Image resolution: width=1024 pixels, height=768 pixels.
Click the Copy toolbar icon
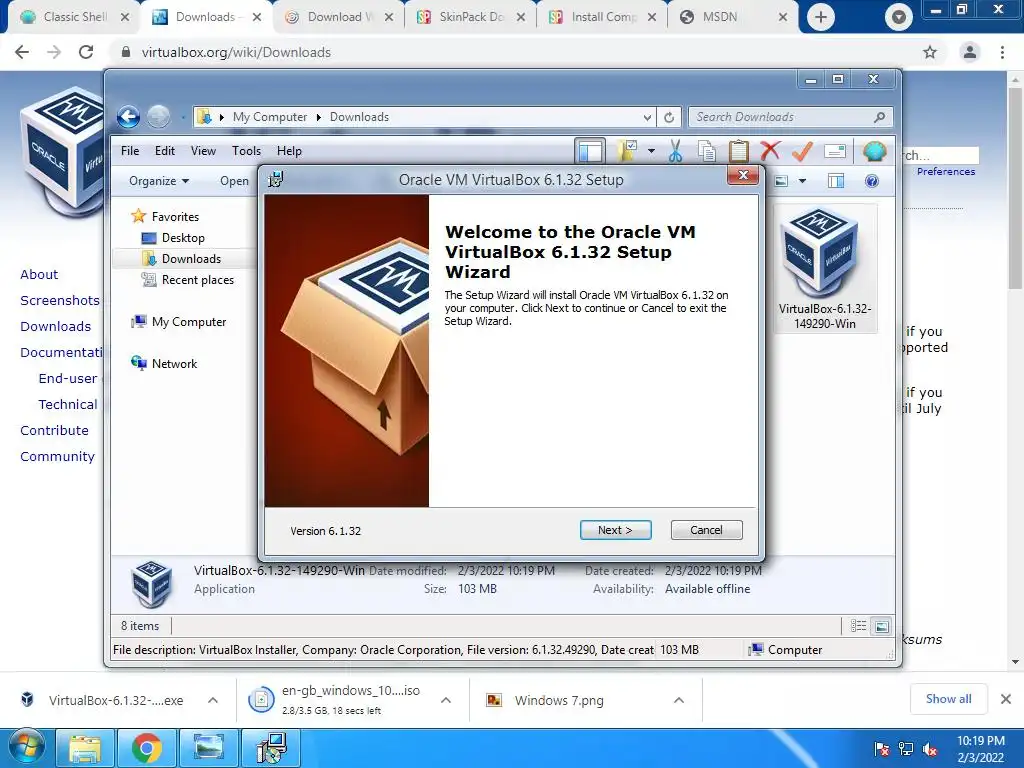707,151
